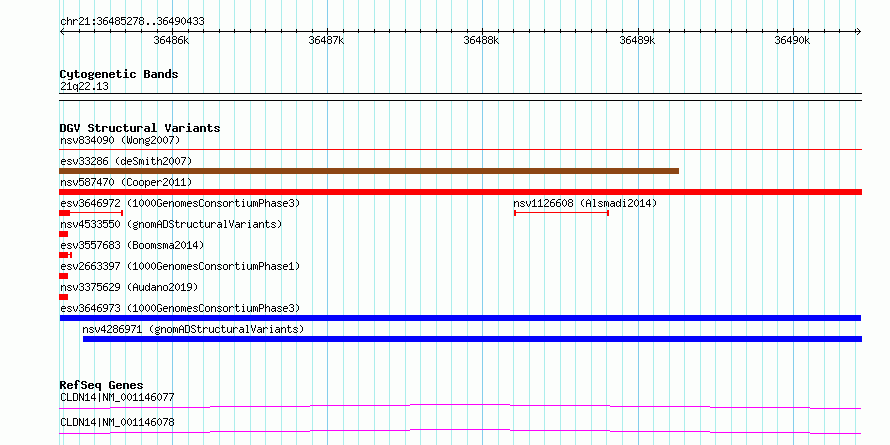The image size is (890, 445).
Task: Click the blue esv3646973 variant bar
Action: [x=460, y=318]
